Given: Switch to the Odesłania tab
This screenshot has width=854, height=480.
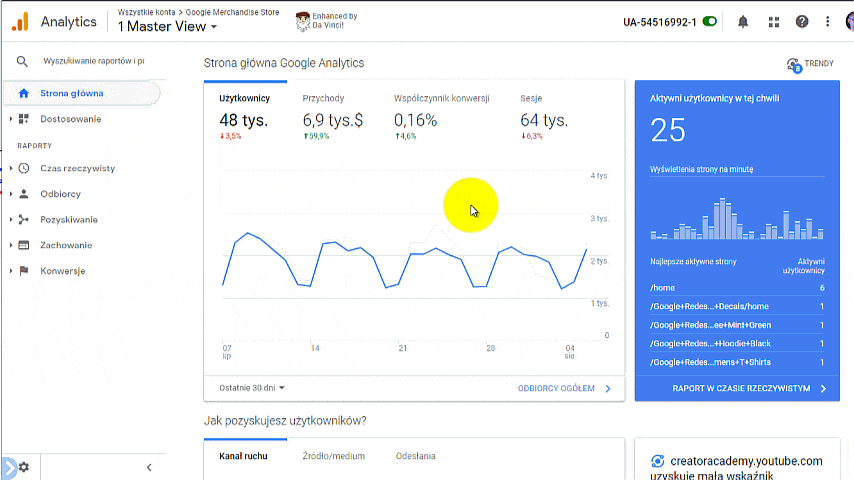Looking at the screenshot, I should 416,456.
